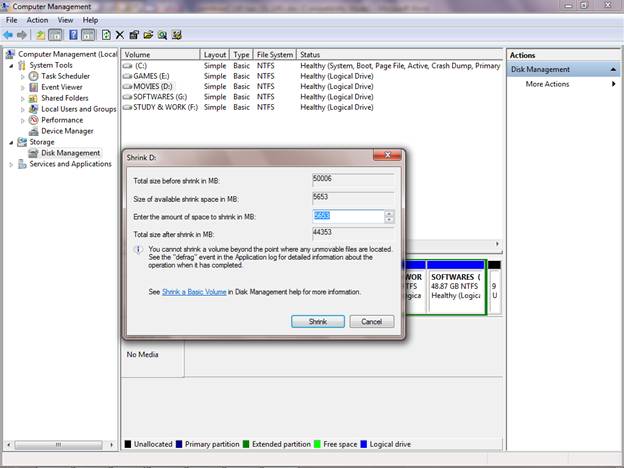Open the View menu
624x468 pixels.
(x=65, y=20)
